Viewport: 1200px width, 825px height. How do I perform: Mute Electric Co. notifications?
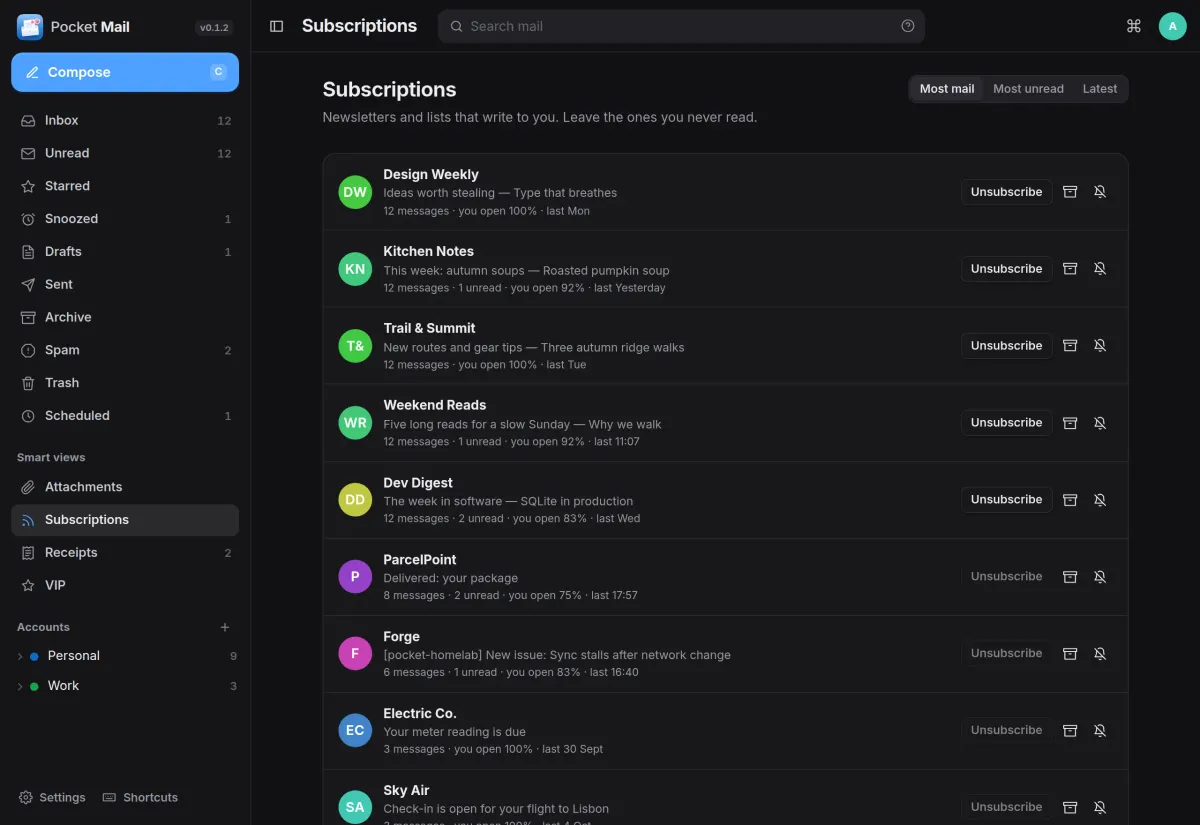pos(1100,731)
